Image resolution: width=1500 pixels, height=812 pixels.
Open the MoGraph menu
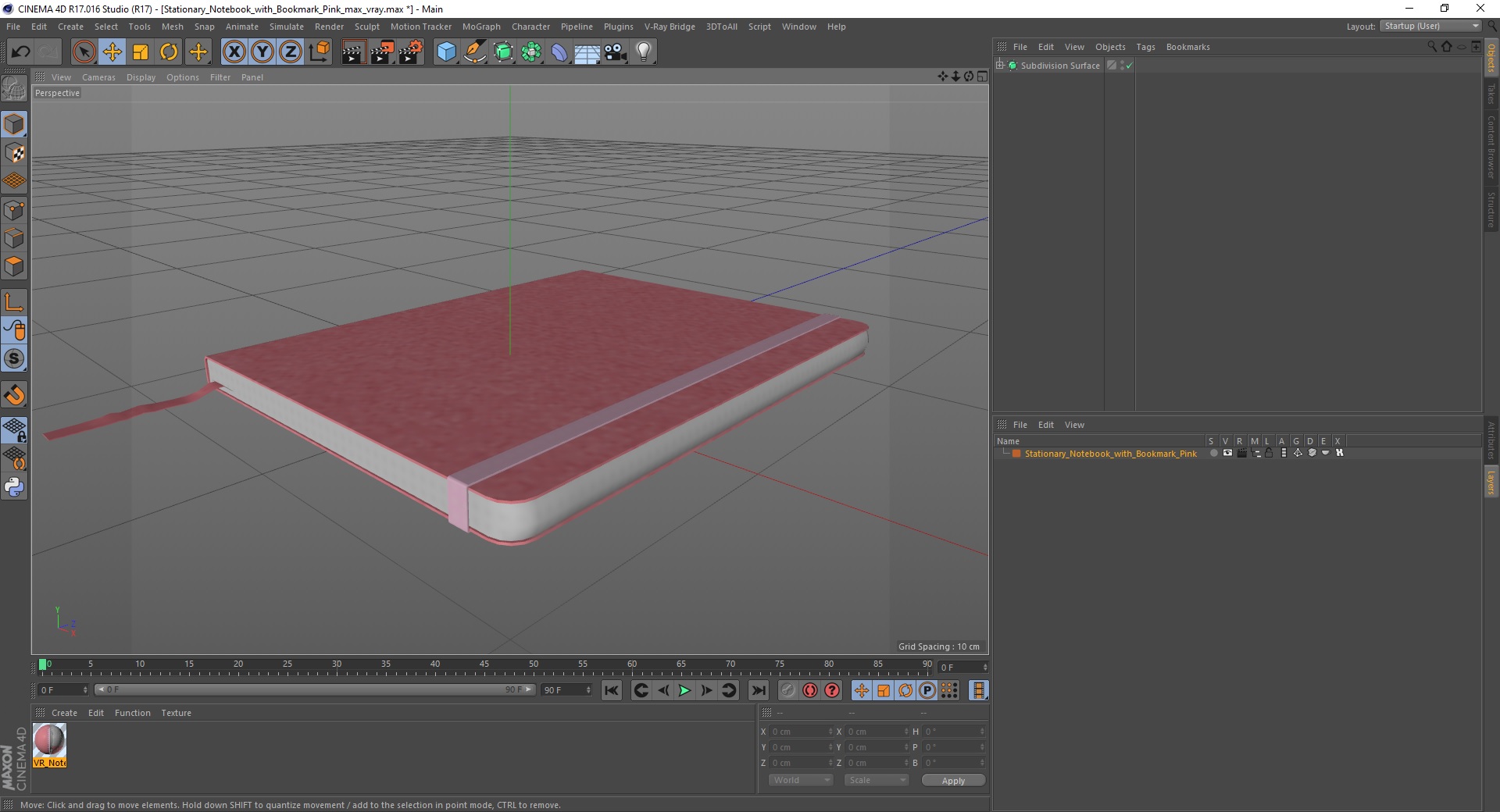(x=481, y=27)
